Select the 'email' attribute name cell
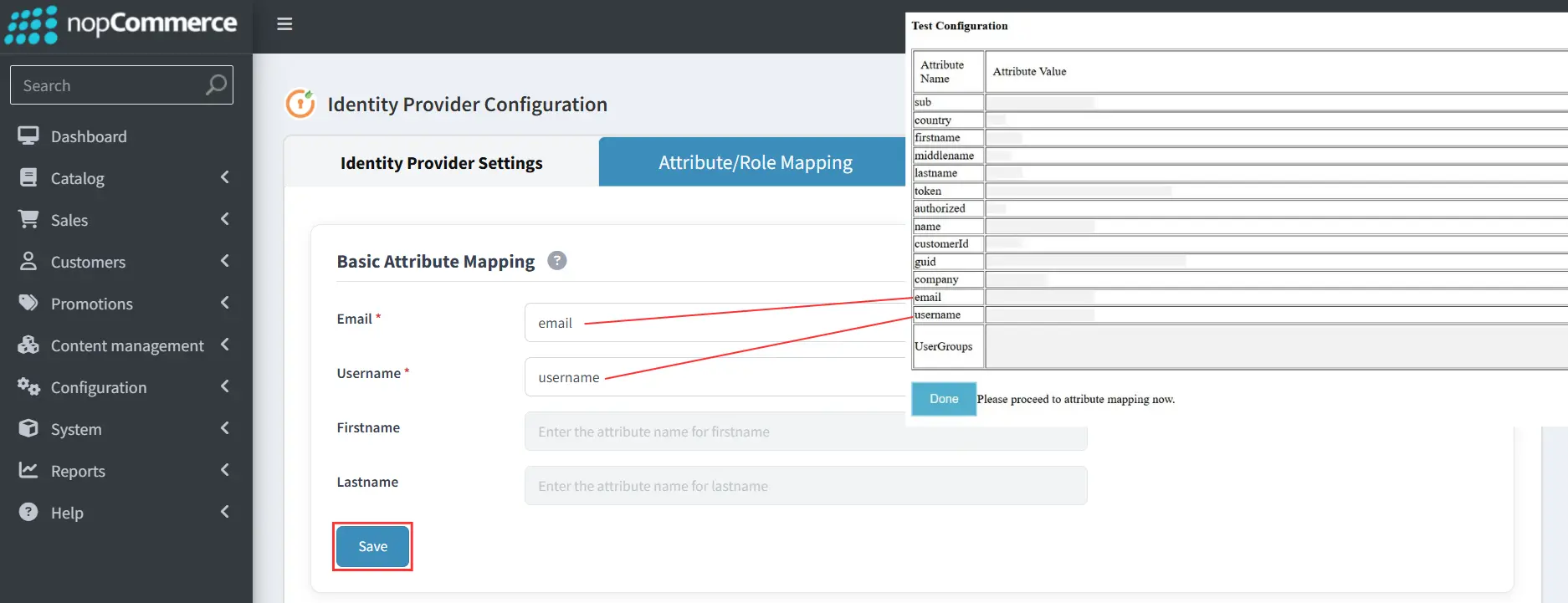The height and width of the screenshot is (603, 1568). (x=948, y=297)
